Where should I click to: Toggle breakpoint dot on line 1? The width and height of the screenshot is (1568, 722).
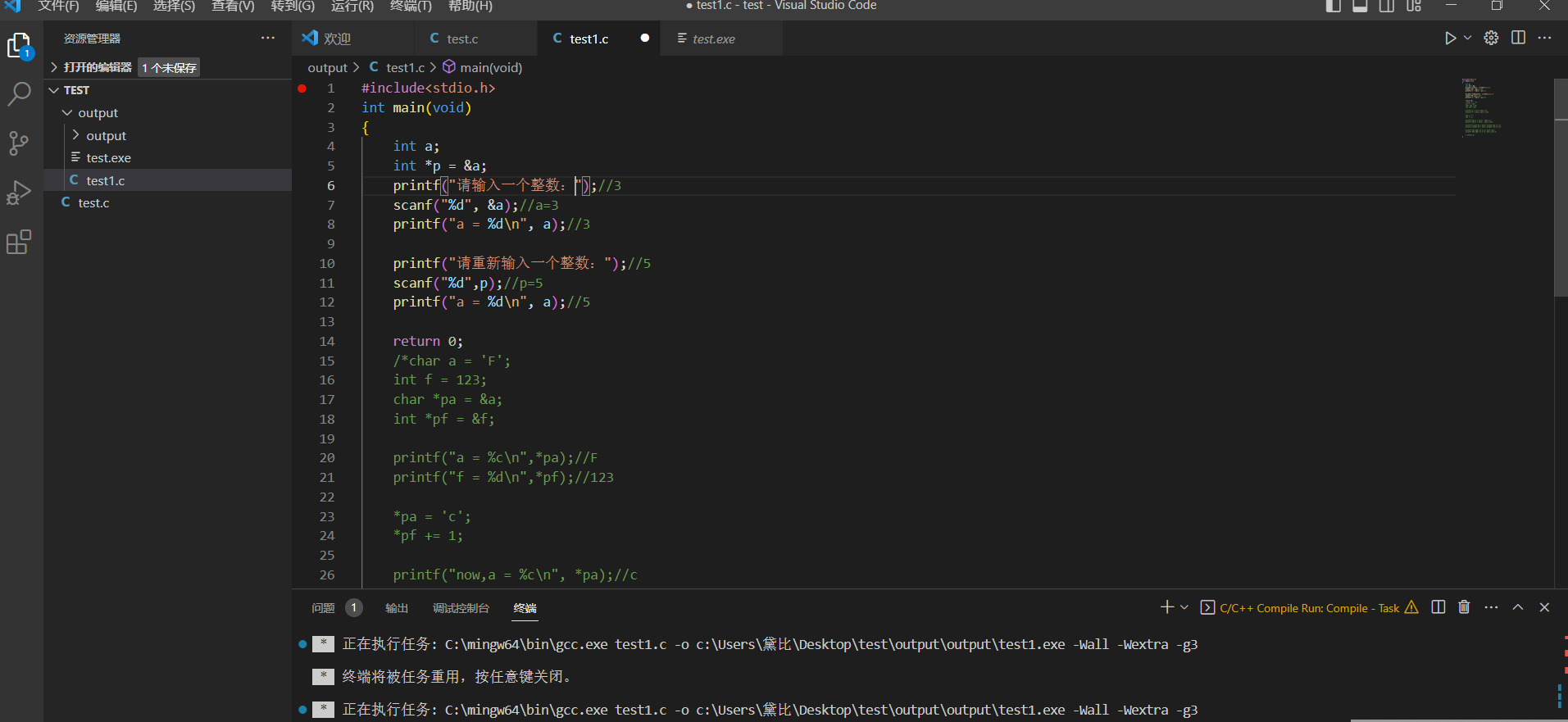[302, 89]
